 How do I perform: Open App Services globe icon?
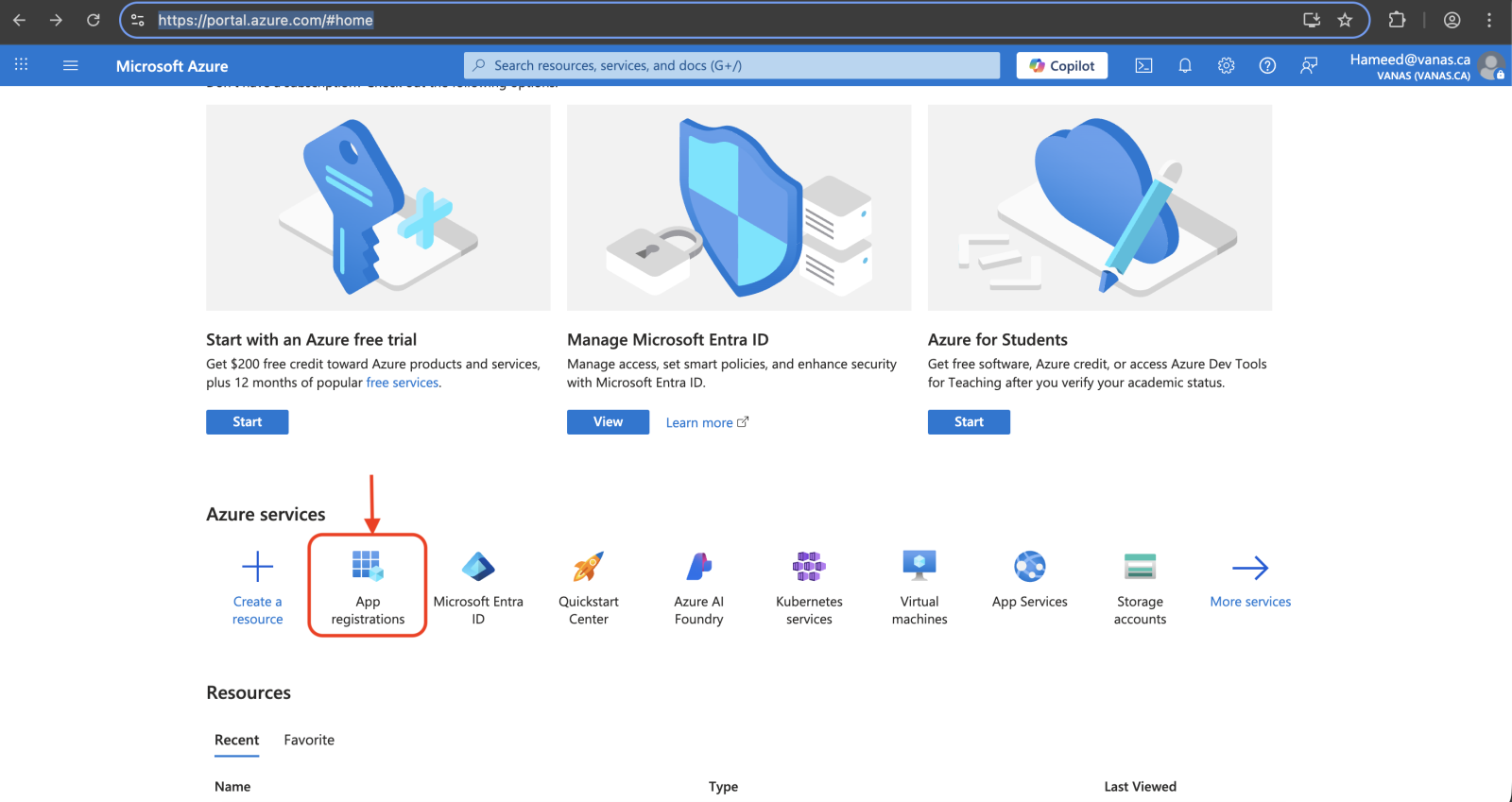(x=1030, y=567)
